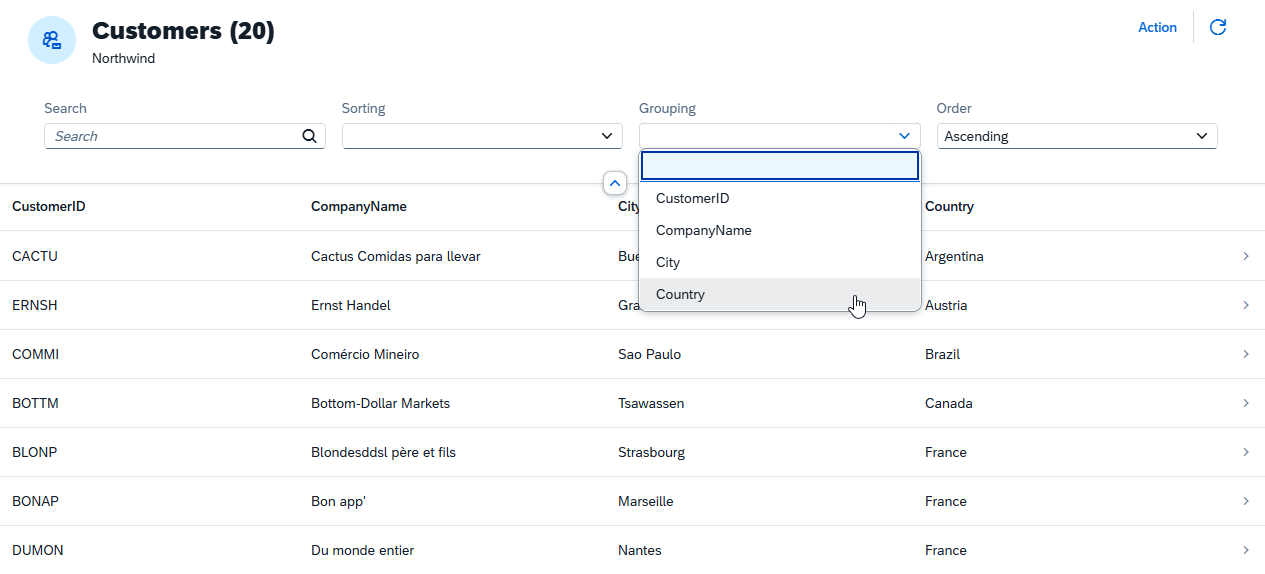Click the Tsawassen city cell
Screen dimensions: 1265x574
tap(652, 403)
